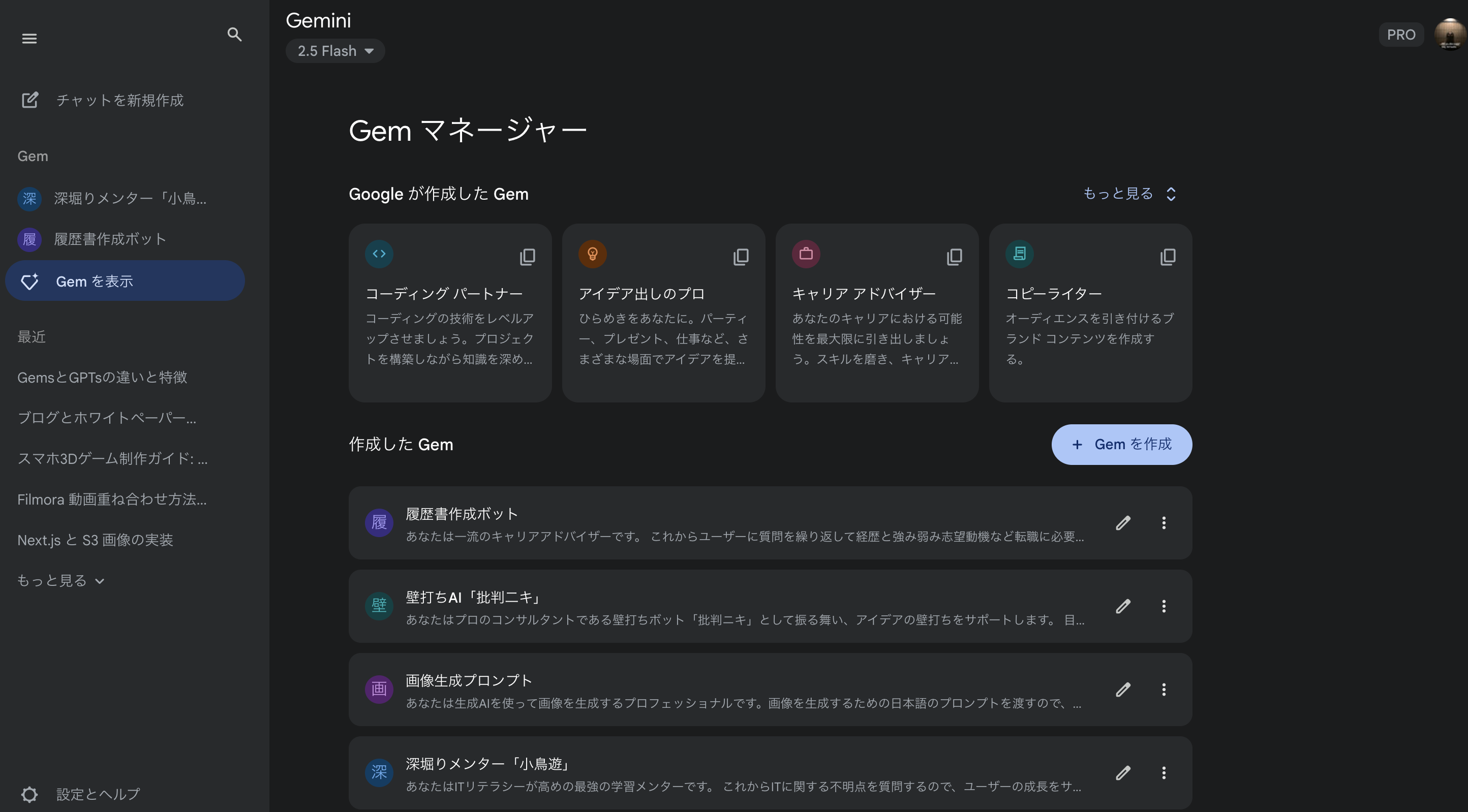Edit the 画像生成プロンプト Gem
This screenshot has height=812, width=1468.
[x=1123, y=690]
